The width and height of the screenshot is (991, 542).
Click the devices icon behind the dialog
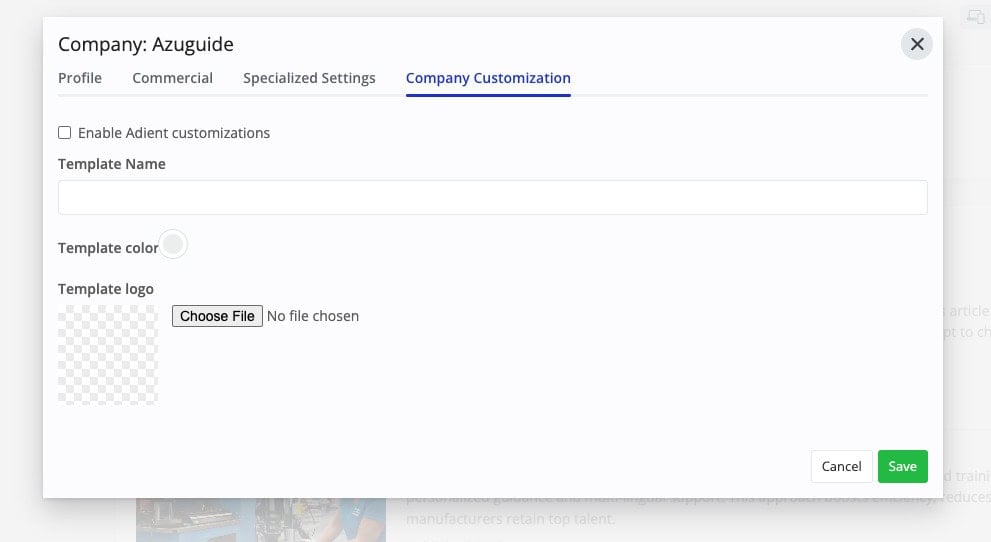point(975,16)
